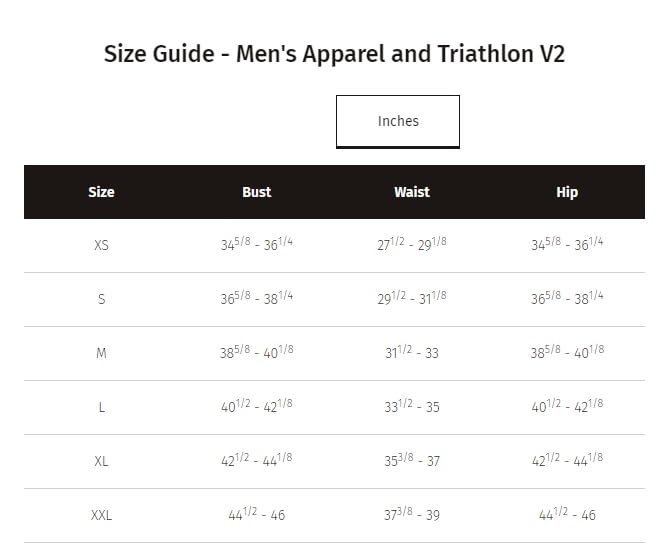Select the XXL size row label
The height and width of the screenshot is (552, 667).
pos(101,515)
